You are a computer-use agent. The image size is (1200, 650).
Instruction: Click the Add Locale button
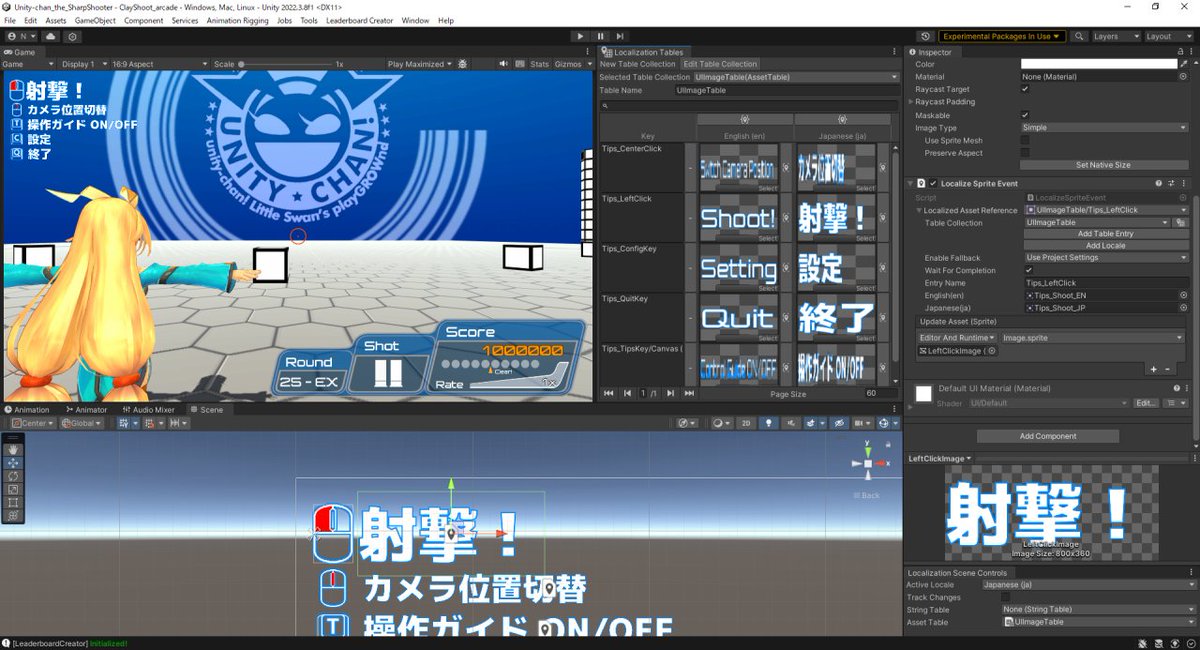[1105, 246]
